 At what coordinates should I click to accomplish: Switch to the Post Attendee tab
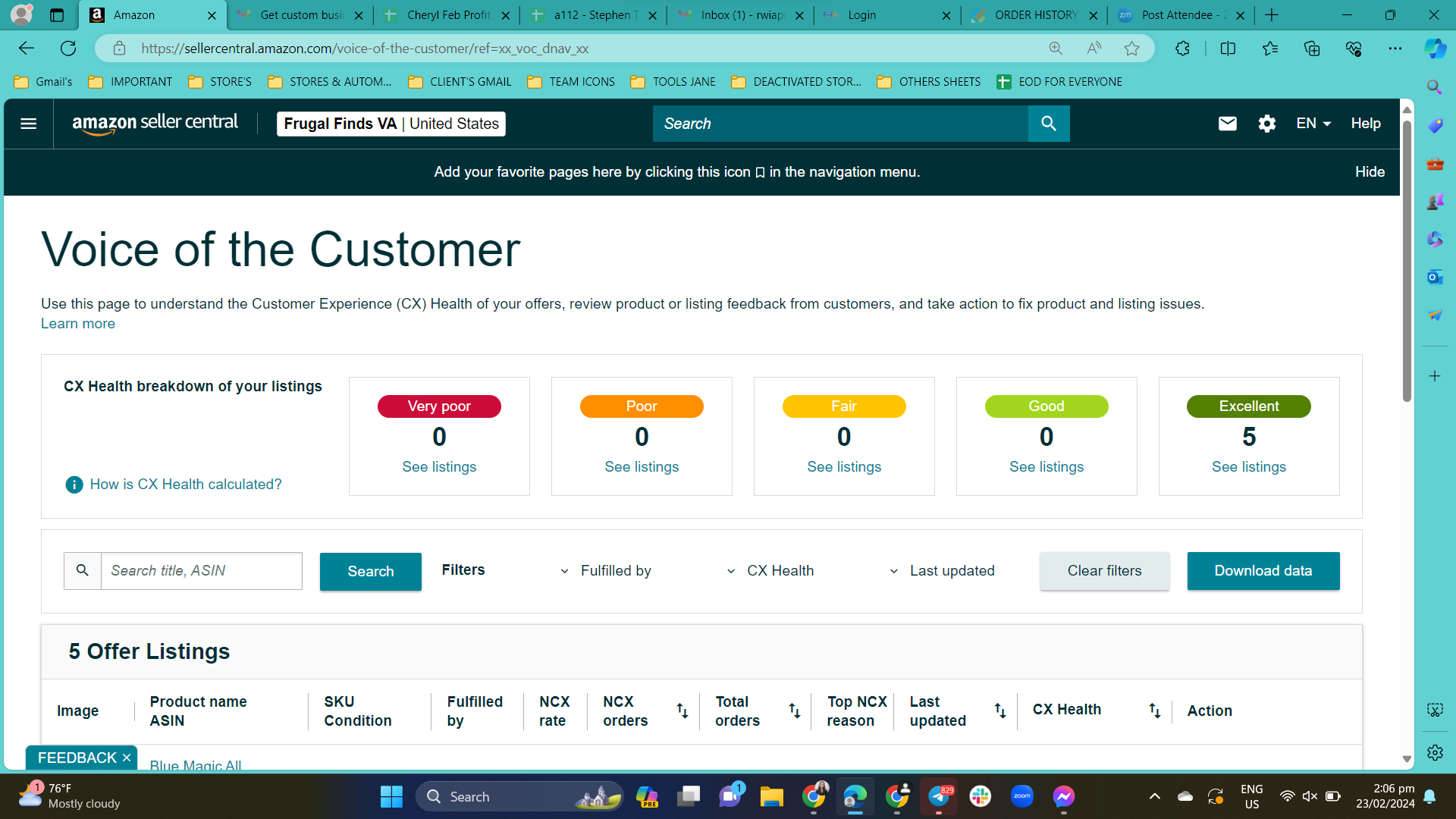[1181, 15]
